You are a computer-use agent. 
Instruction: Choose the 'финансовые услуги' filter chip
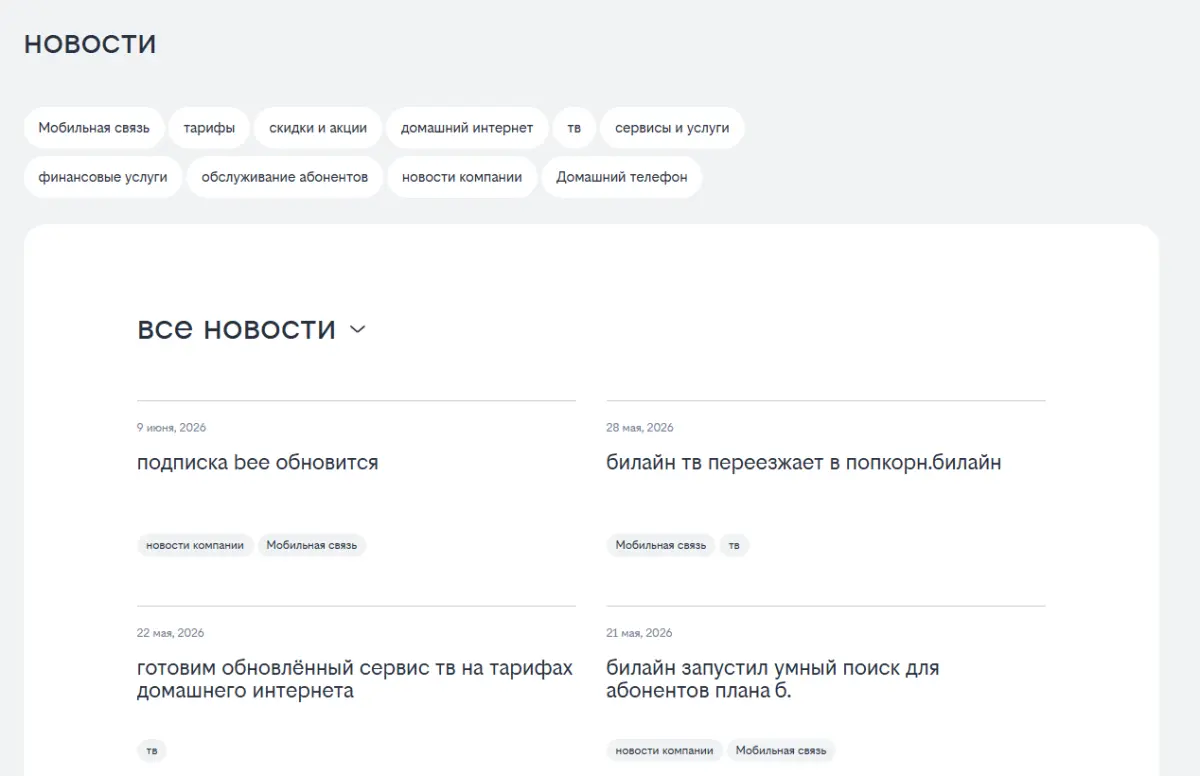(x=103, y=177)
